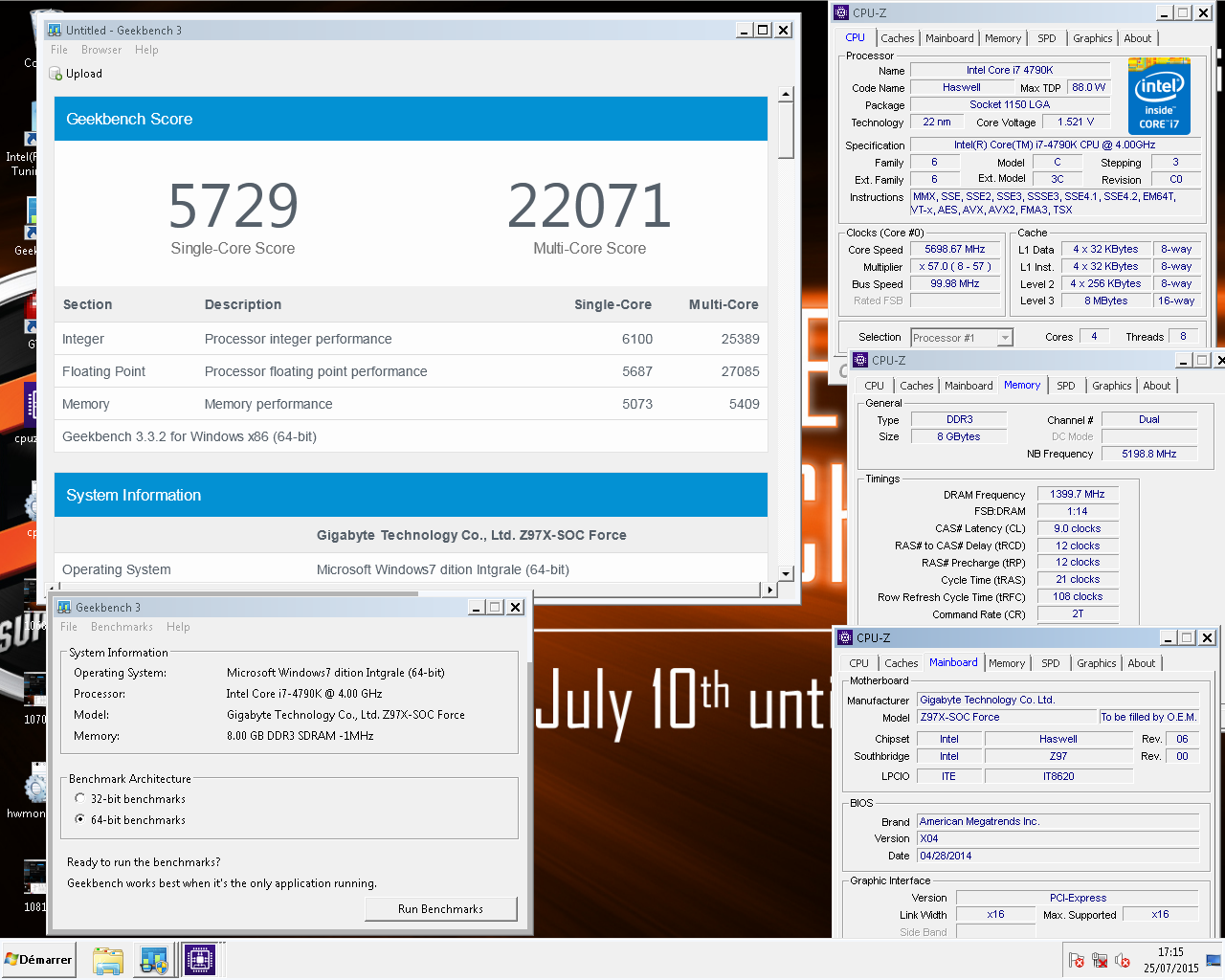Click the taskbar clock showing 17:15
Viewport: 1225px width, 980px height.
click(1170, 960)
